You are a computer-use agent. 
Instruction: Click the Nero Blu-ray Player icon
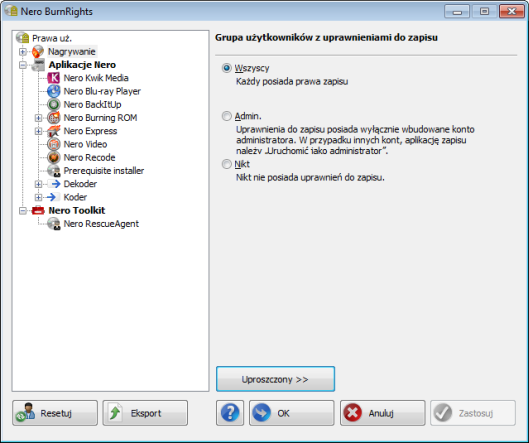[x=53, y=91]
